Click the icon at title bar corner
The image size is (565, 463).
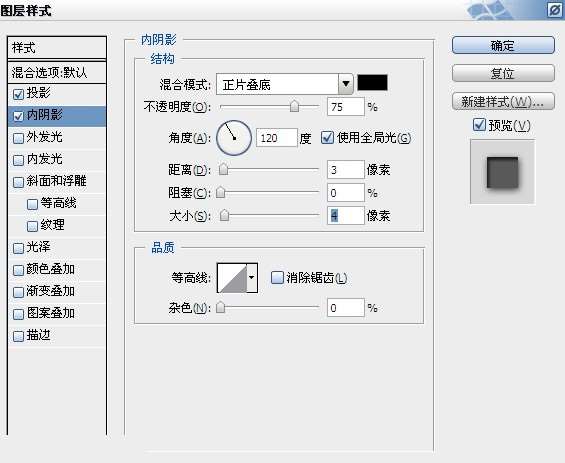(x=555, y=10)
